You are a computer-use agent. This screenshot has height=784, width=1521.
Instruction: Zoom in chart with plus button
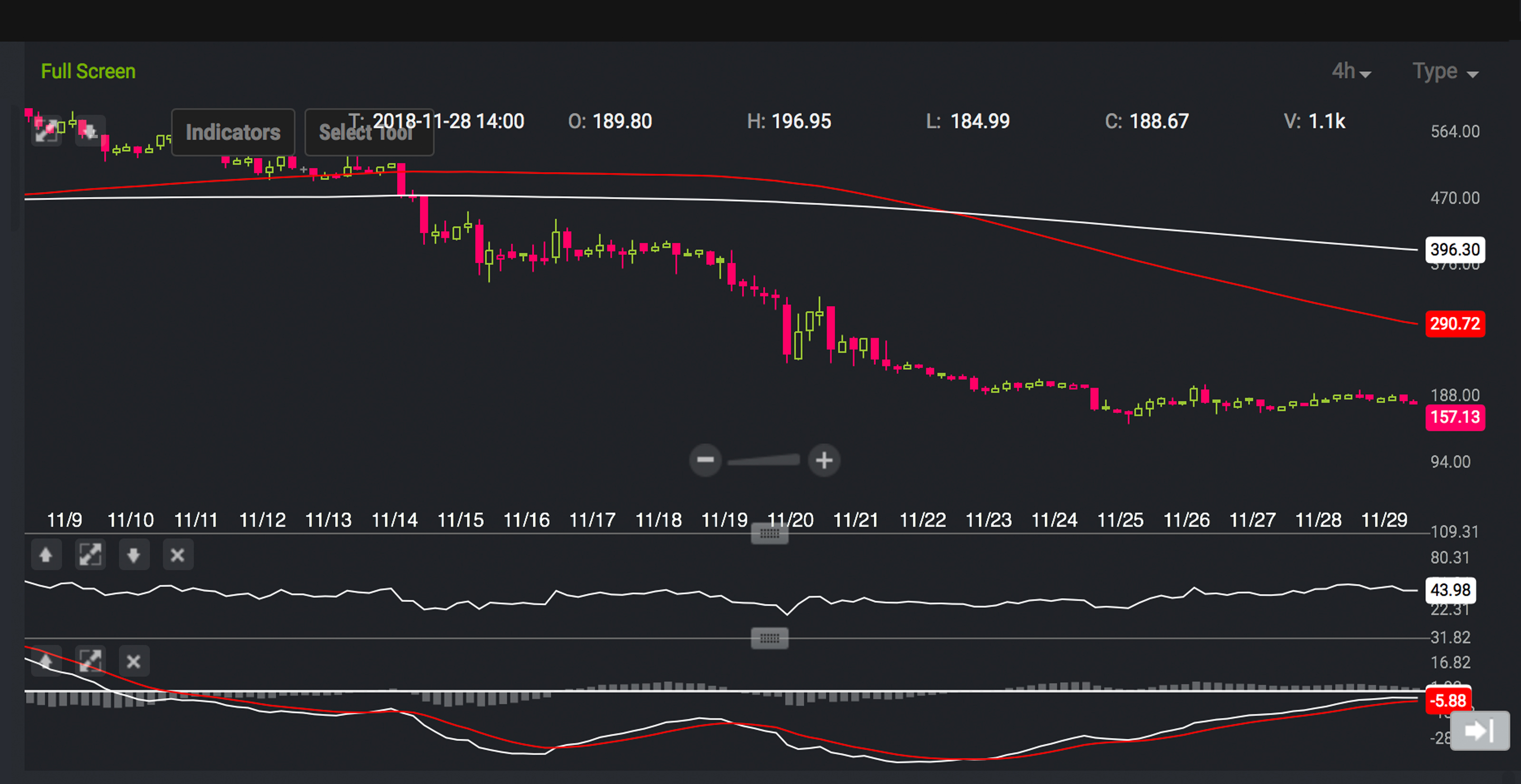tap(824, 460)
